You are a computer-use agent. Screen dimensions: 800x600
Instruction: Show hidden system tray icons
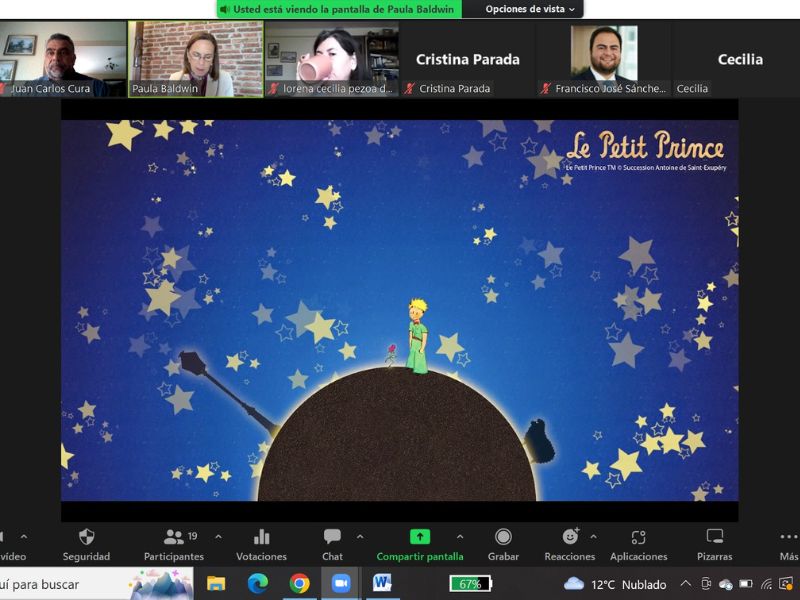click(x=686, y=584)
